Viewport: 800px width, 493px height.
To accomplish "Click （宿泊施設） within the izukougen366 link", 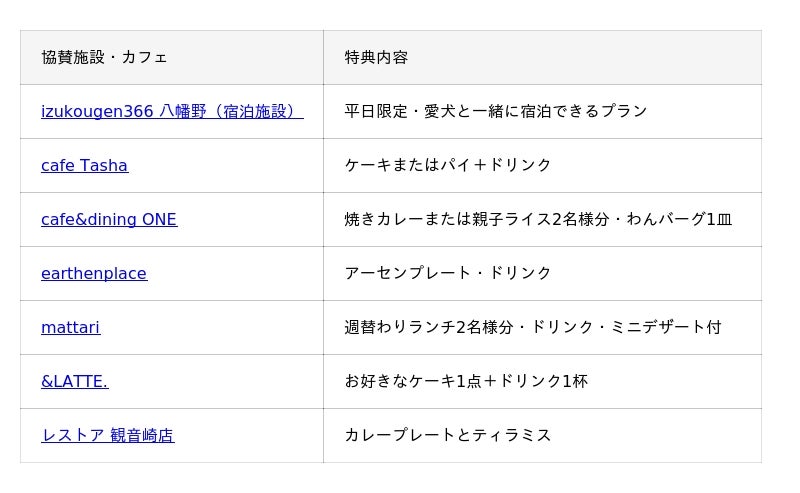I will (x=257, y=111).
